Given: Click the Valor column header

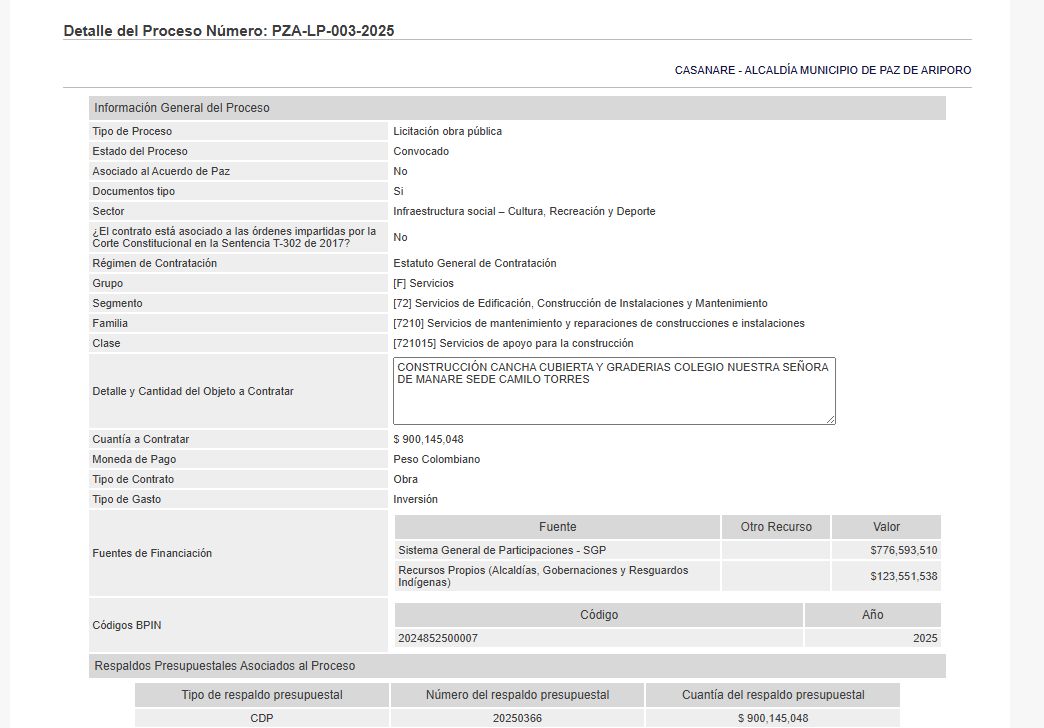Looking at the screenshot, I should click(x=886, y=527).
